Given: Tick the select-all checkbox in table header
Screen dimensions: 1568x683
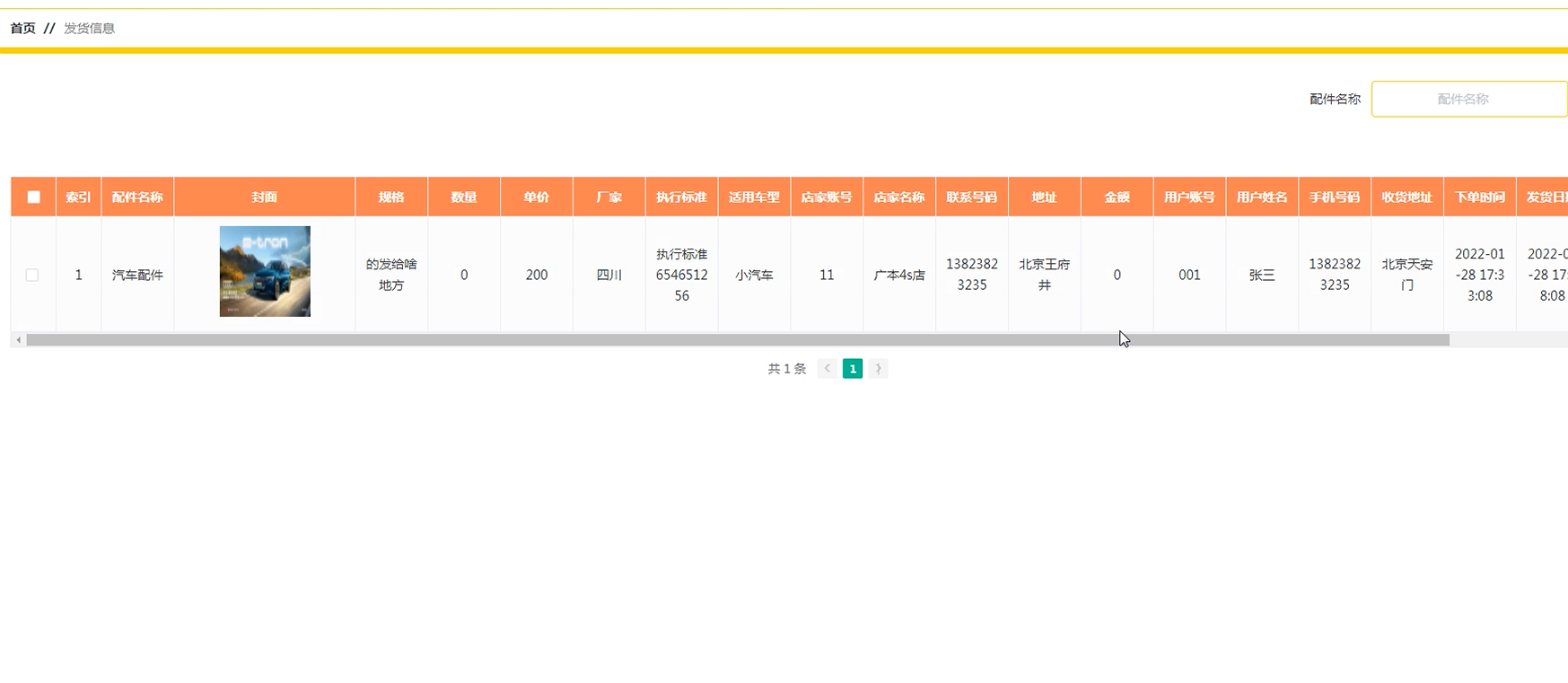Looking at the screenshot, I should (33, 197).
